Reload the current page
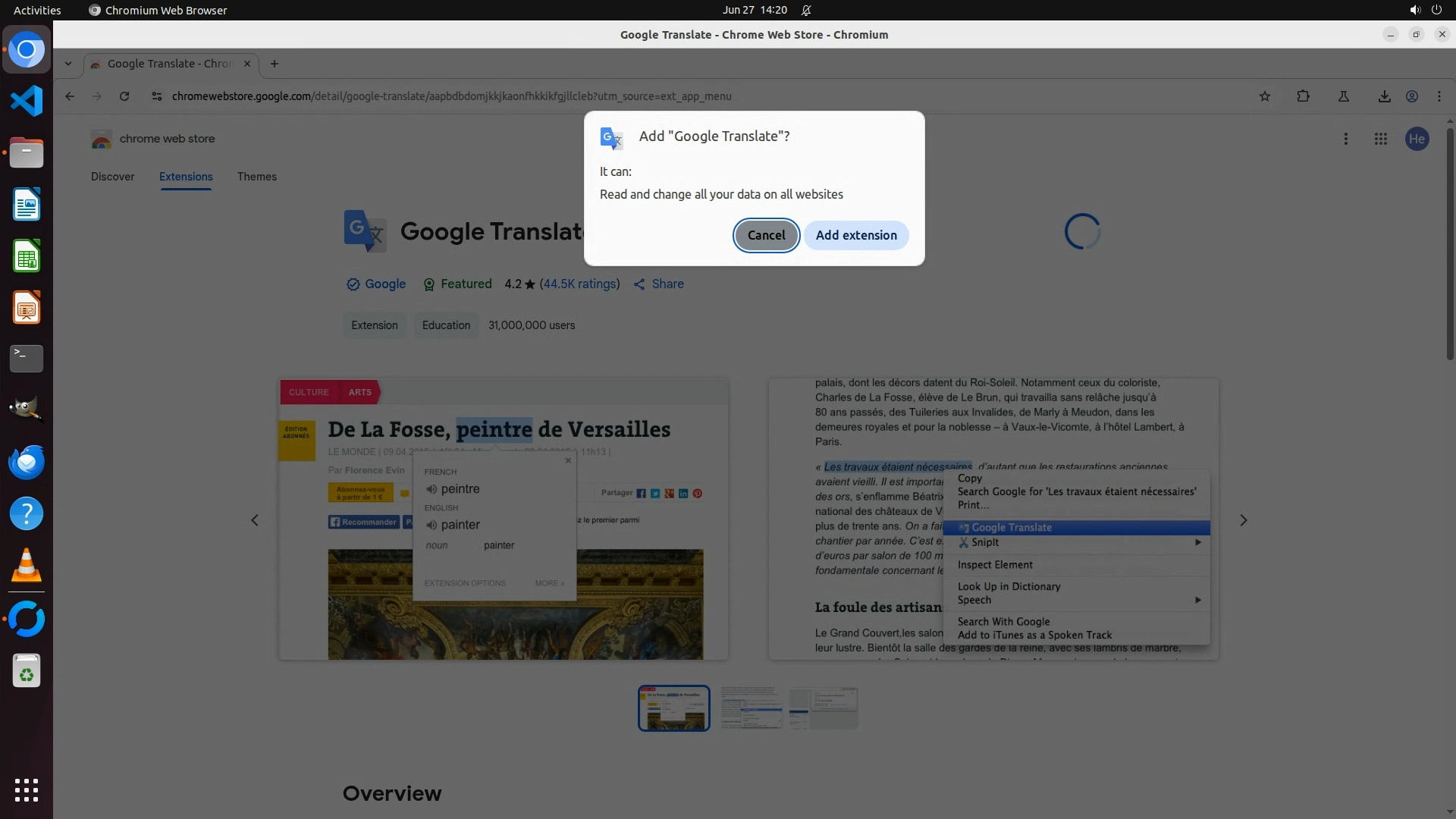Screen dimensions: 1456x819 coord(124,96)
